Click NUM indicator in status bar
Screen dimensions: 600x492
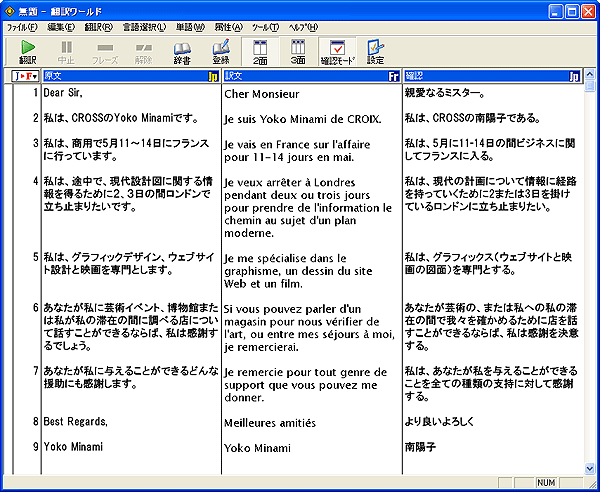(x=546, y=483)
